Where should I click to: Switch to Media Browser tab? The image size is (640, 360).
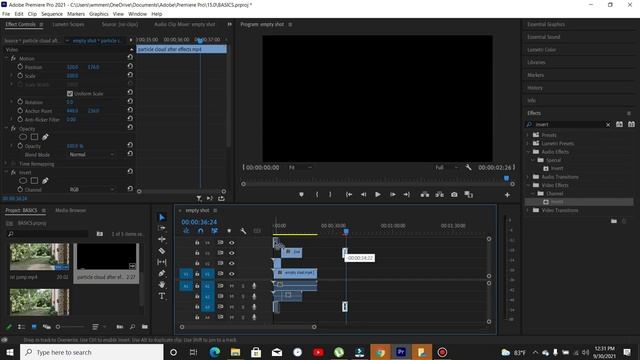tap(71, 211)
